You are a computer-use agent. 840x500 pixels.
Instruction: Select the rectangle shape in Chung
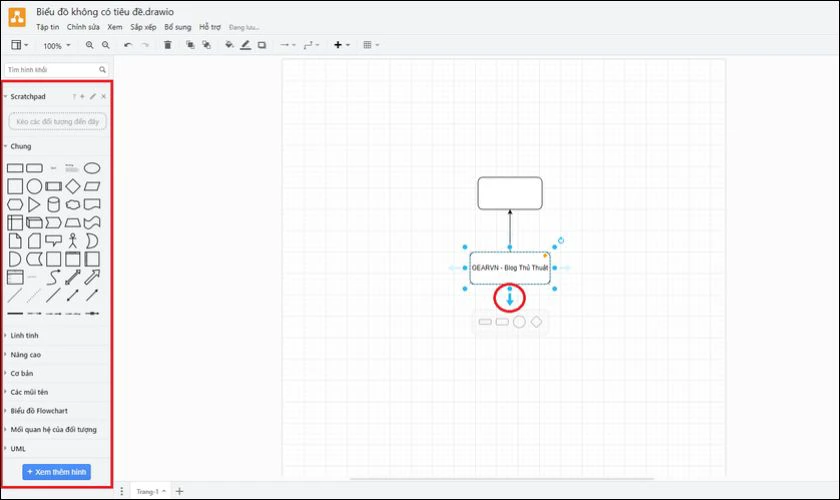pos(15,168)
